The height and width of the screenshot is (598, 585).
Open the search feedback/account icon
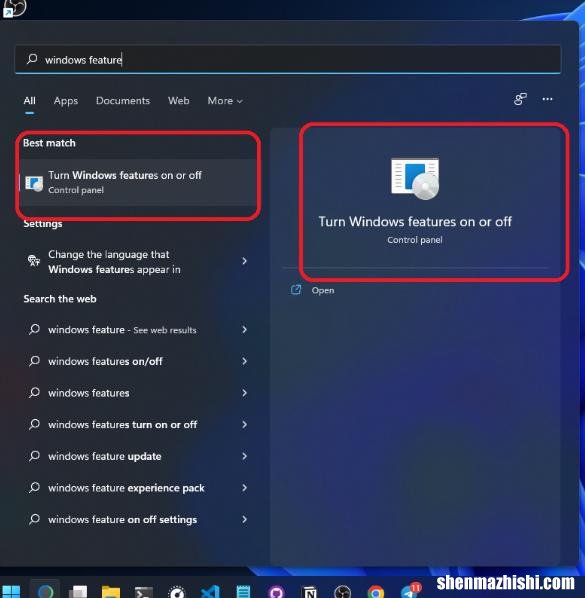[x=520, y=99]
